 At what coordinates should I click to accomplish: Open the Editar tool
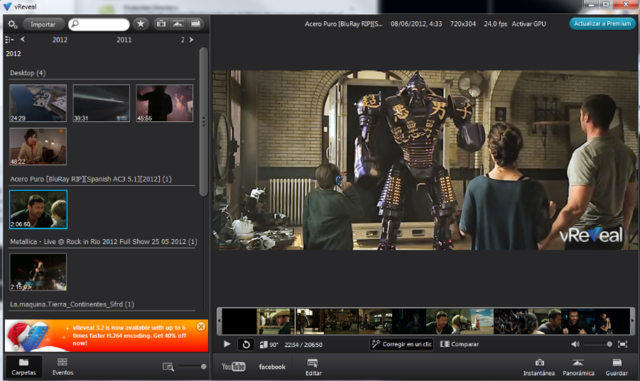click(313, 368)
